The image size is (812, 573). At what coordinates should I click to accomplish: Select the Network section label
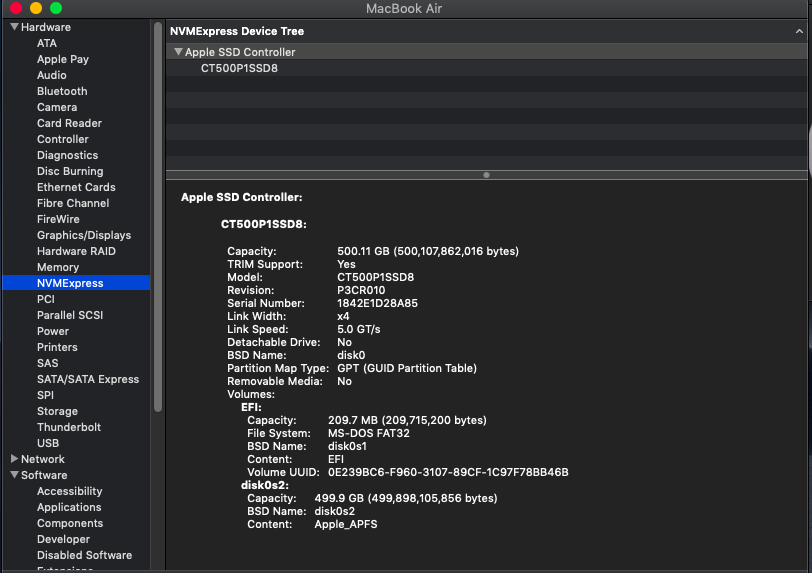pos(42,460)
